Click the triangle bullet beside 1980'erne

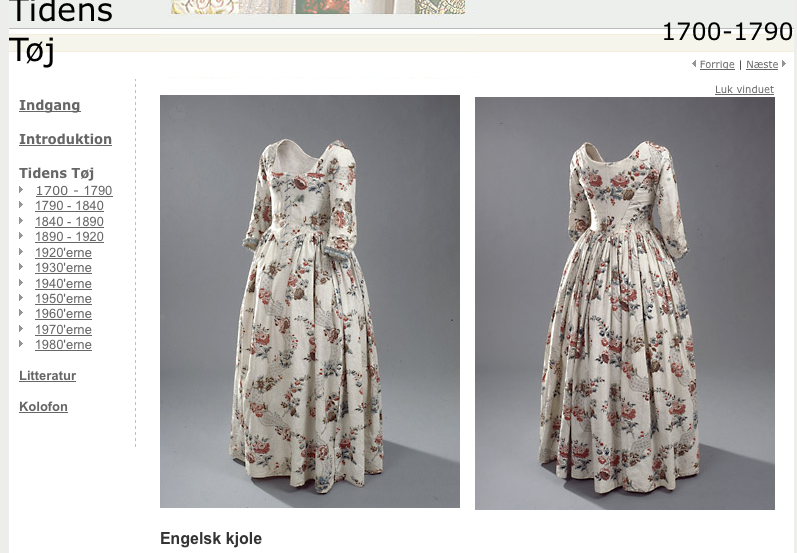pyautogui.click(x=21, y=344)
